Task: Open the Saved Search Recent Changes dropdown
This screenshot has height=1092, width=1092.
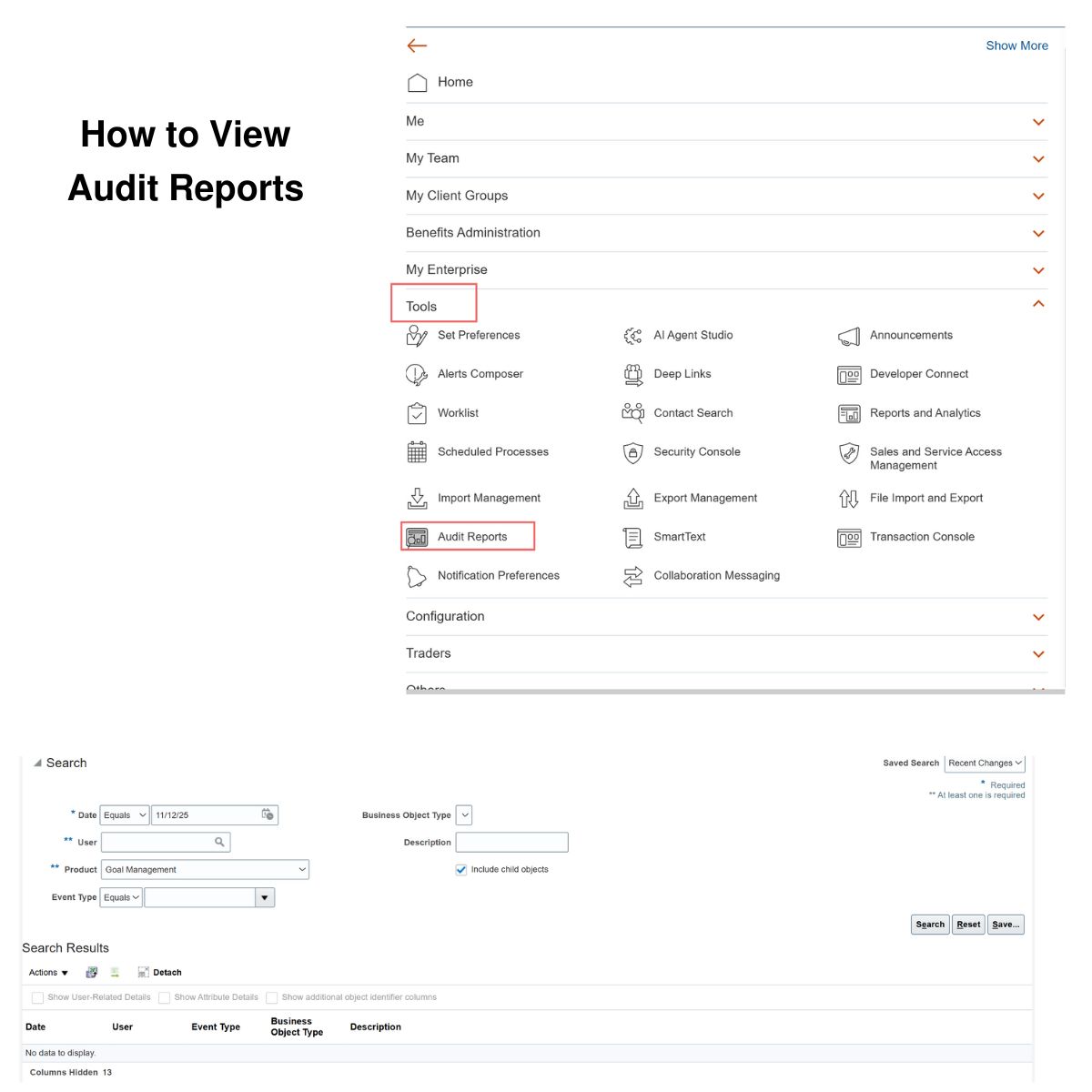Action: [x=985, y=763]
